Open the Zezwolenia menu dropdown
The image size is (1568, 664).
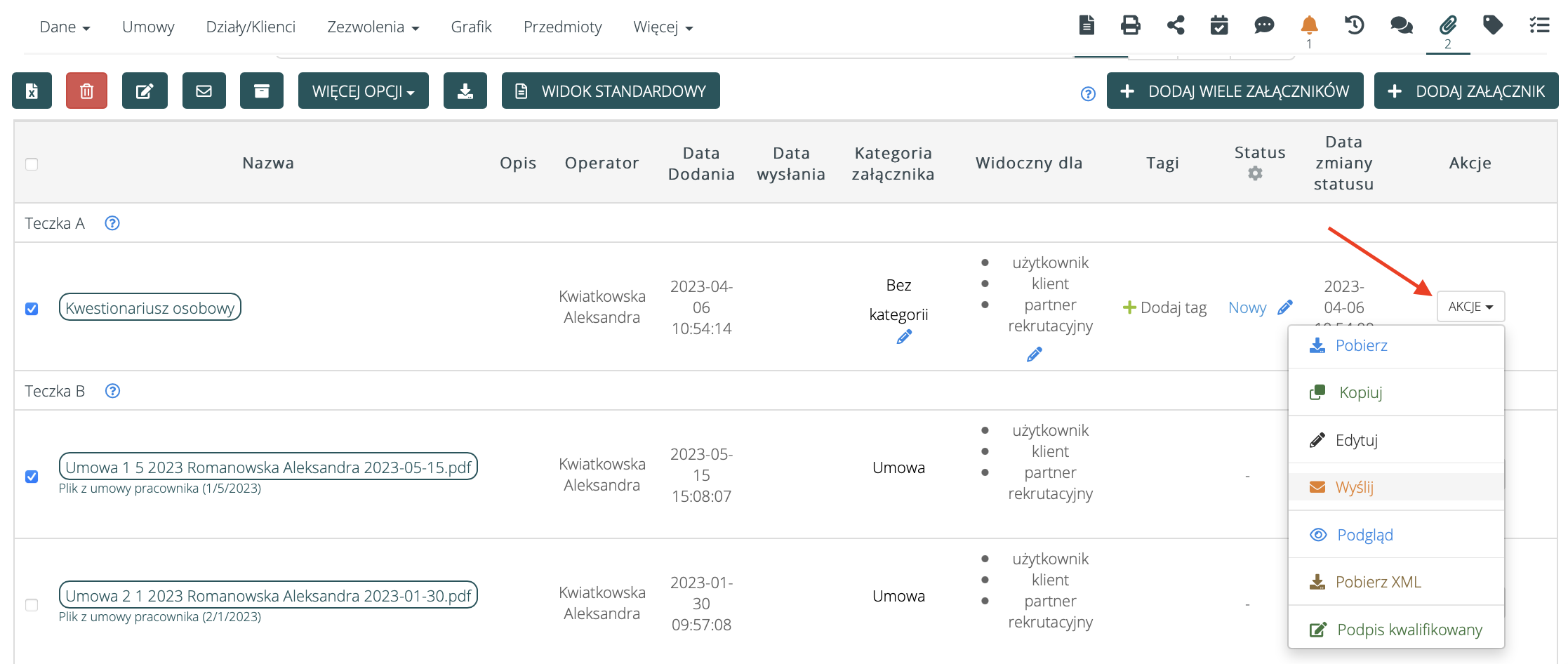[373, 27]
